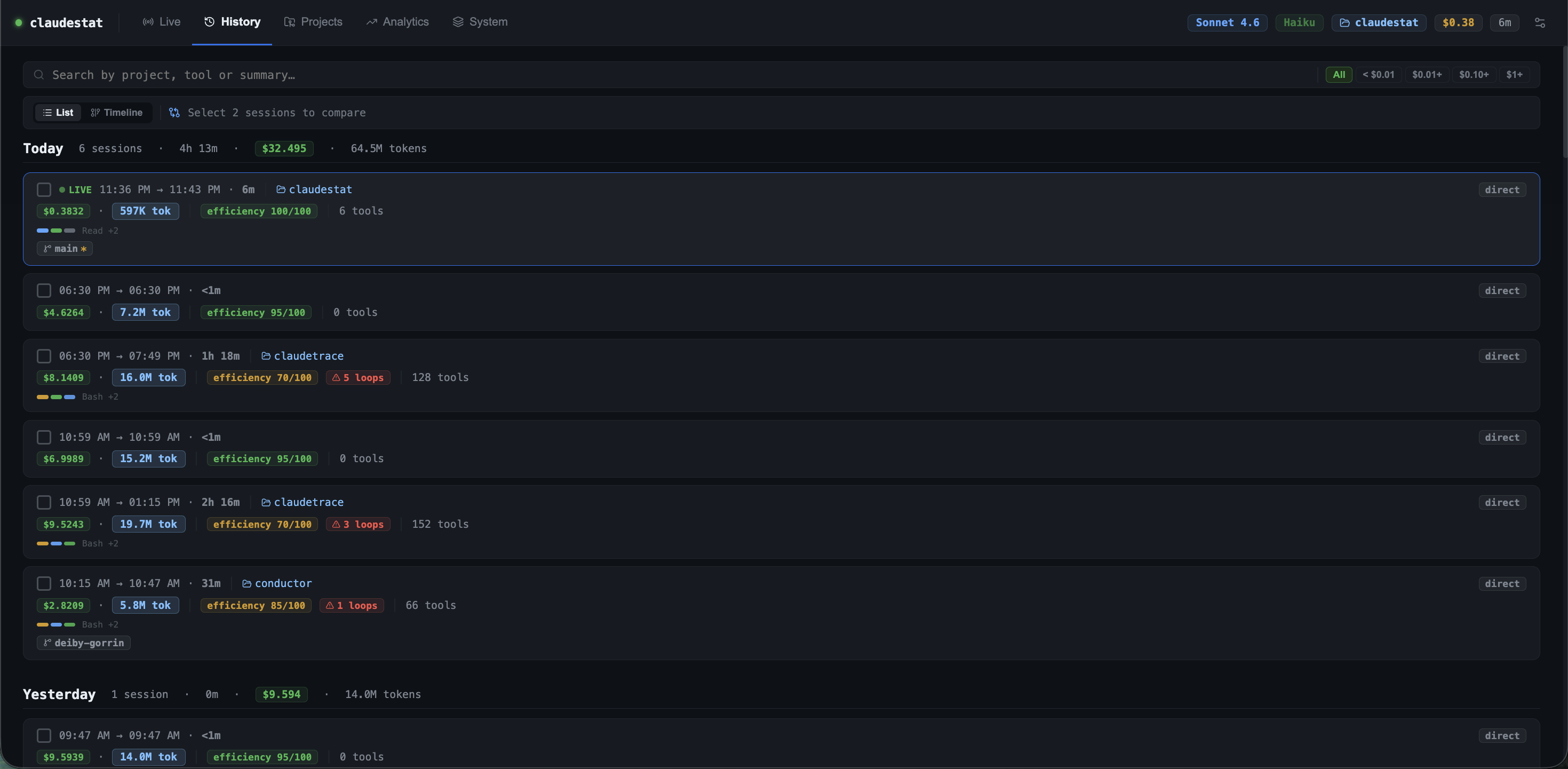The image size is (1568, 769).
Task: Click the folder icon beside conductor
Action: tap(246, 583)
